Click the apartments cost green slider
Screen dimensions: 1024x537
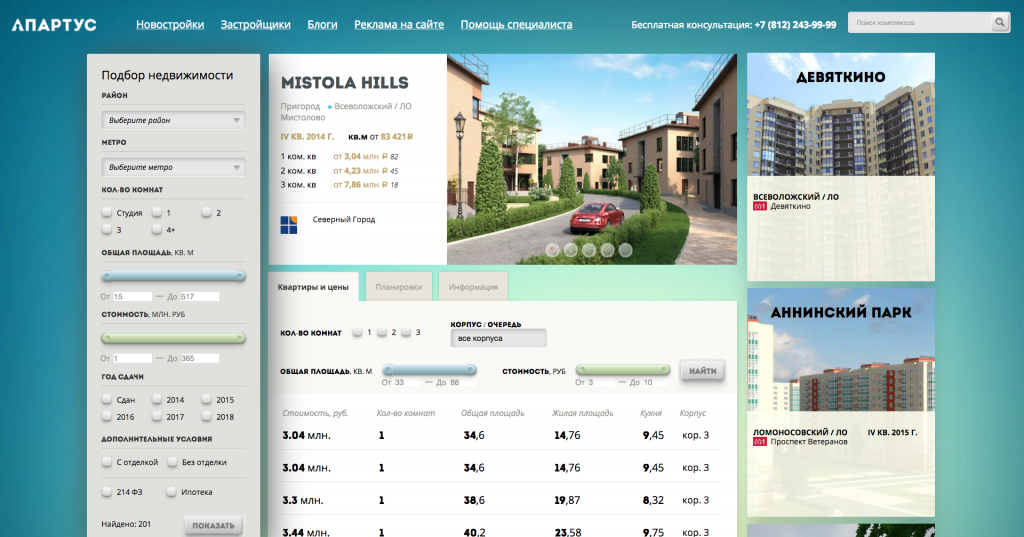623,370
